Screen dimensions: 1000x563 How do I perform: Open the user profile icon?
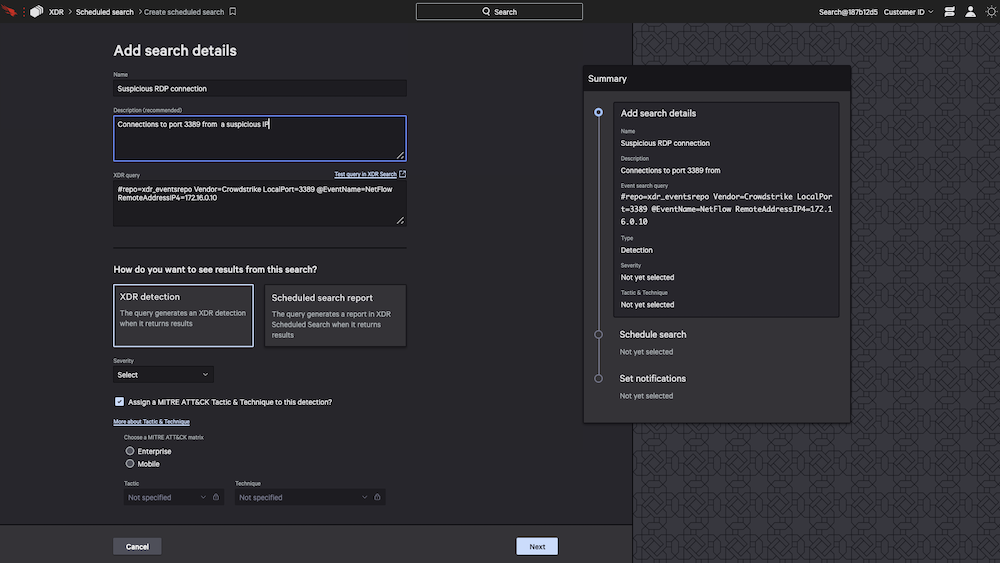(x=970, y=11)
